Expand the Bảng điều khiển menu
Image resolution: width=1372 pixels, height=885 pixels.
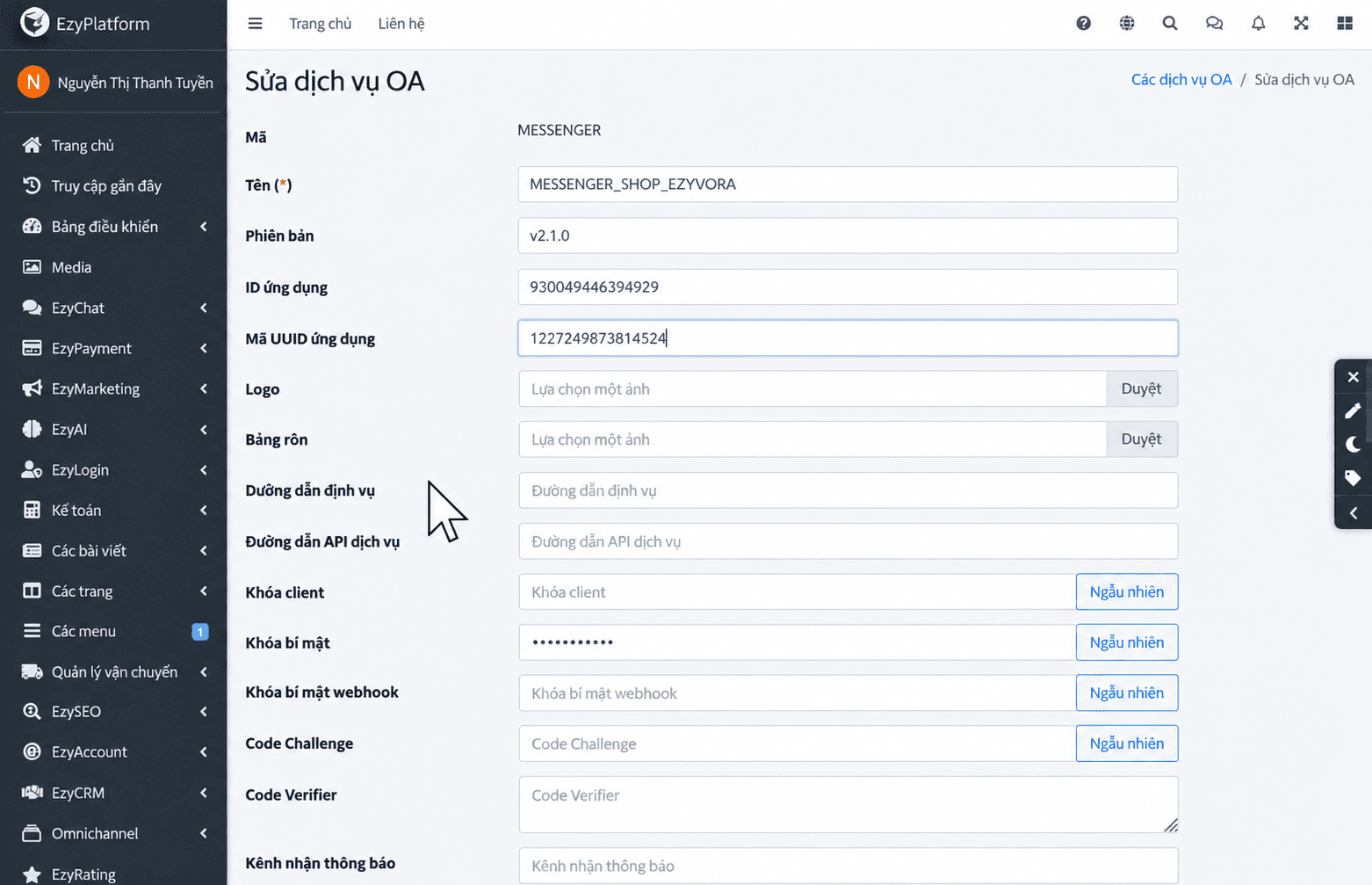pos(113,227)
